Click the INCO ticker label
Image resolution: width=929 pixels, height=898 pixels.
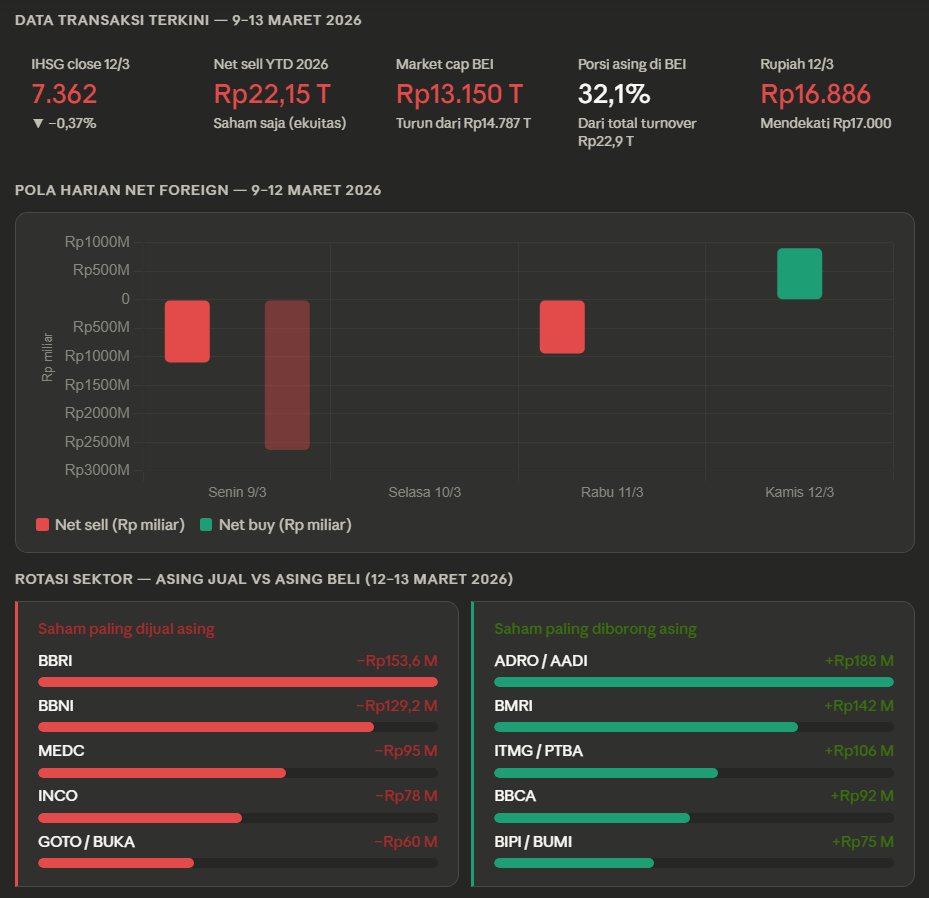(x=57, y=796)
